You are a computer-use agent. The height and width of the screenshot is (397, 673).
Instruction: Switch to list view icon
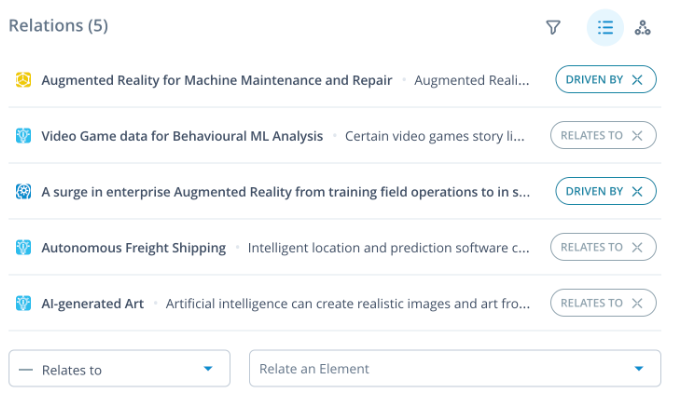pyautogui.click(x=605, y=27)
